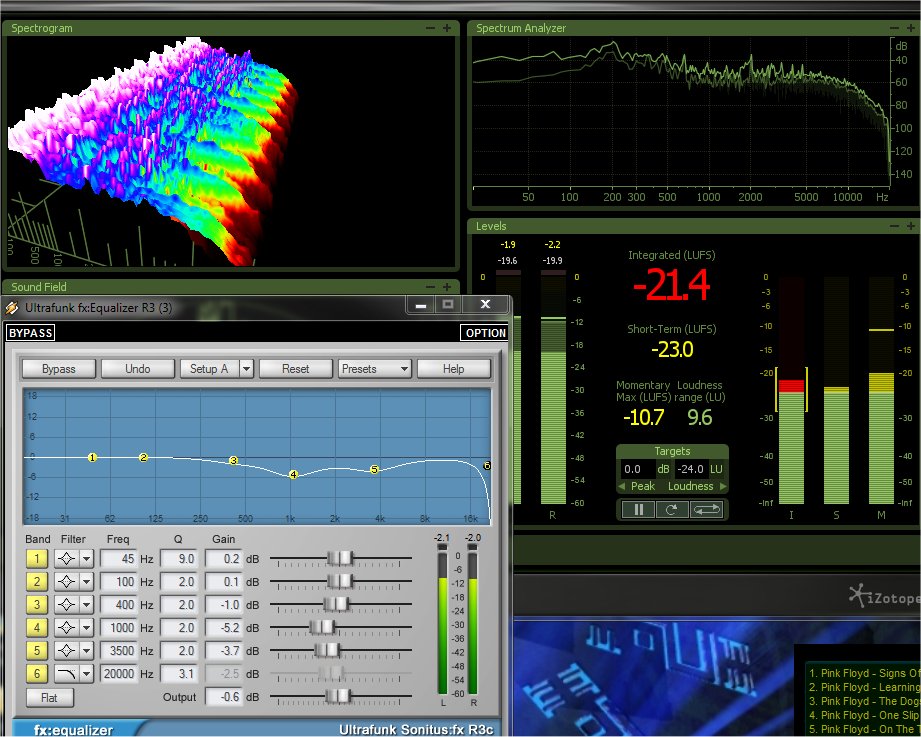The image size is (921, 737).
Task: Select EQ curve node 1
Action: [92, 457]
